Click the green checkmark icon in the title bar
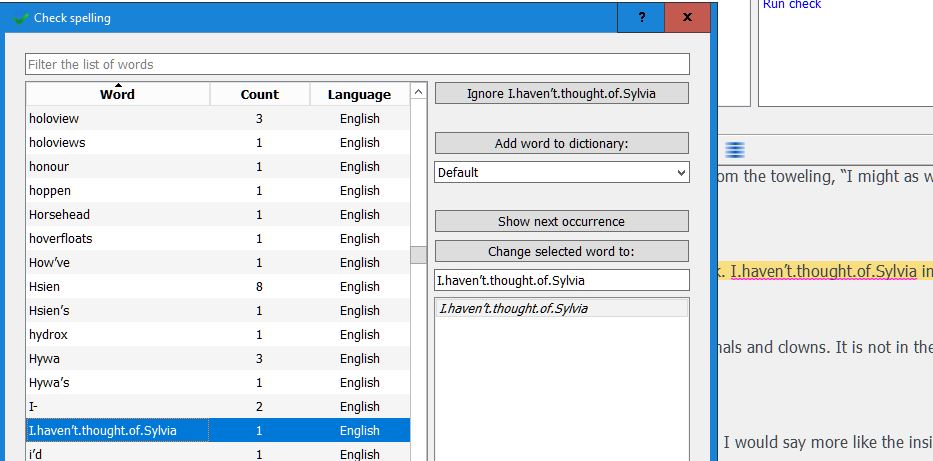This screenshot has height=461, width=933. coord(21,18)
